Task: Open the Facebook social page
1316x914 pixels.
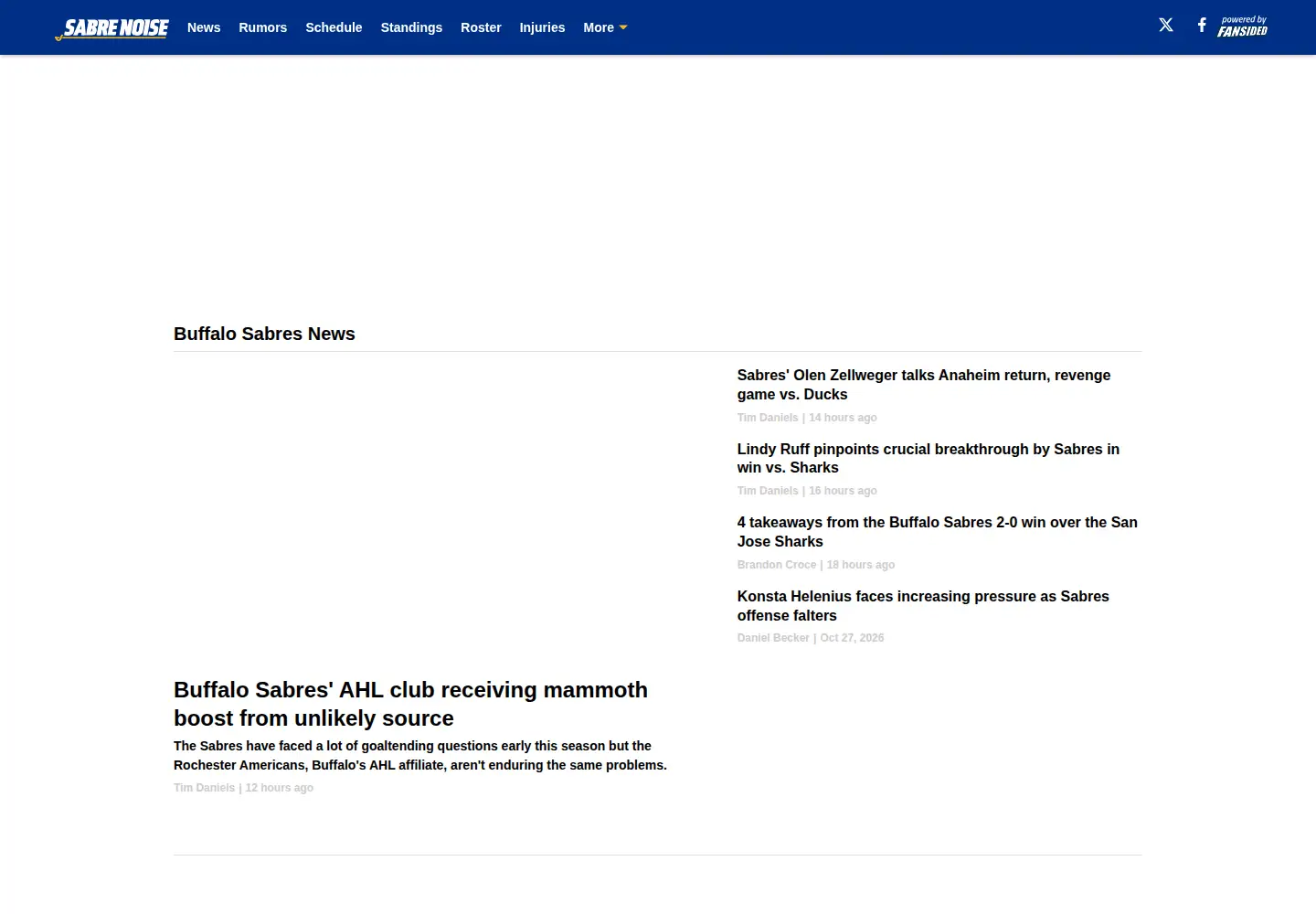Action: click(x=1202, y=26)
